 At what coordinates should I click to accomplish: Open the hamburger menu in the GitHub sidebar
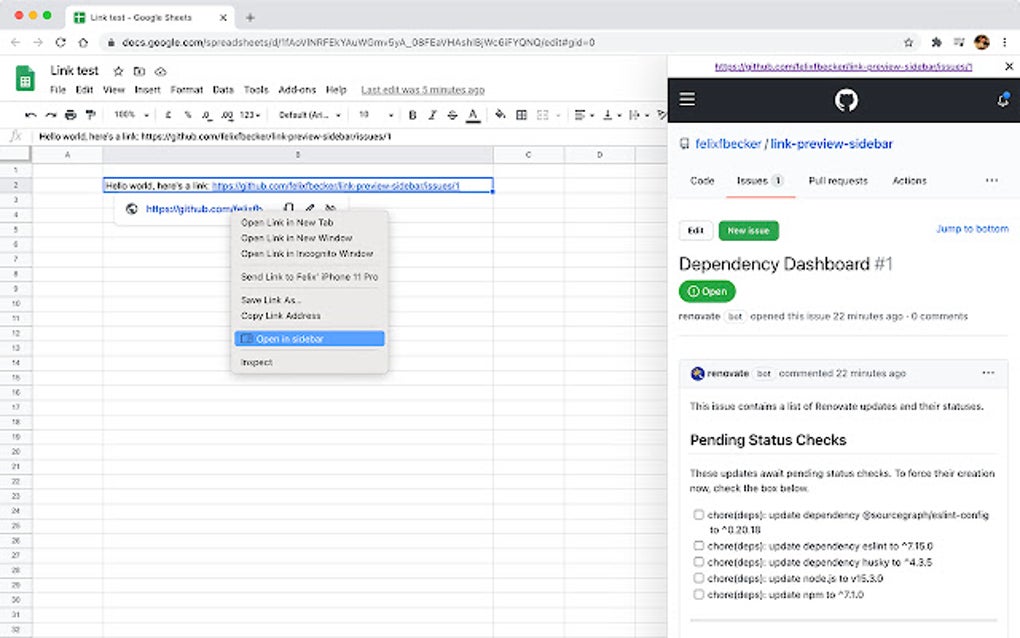pyautogui.click(x=686, y=99)
